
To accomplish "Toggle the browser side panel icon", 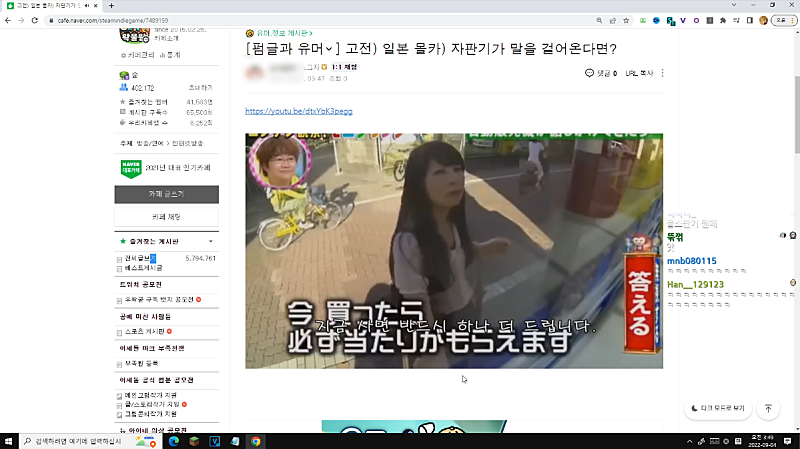I will click(749, 20).
